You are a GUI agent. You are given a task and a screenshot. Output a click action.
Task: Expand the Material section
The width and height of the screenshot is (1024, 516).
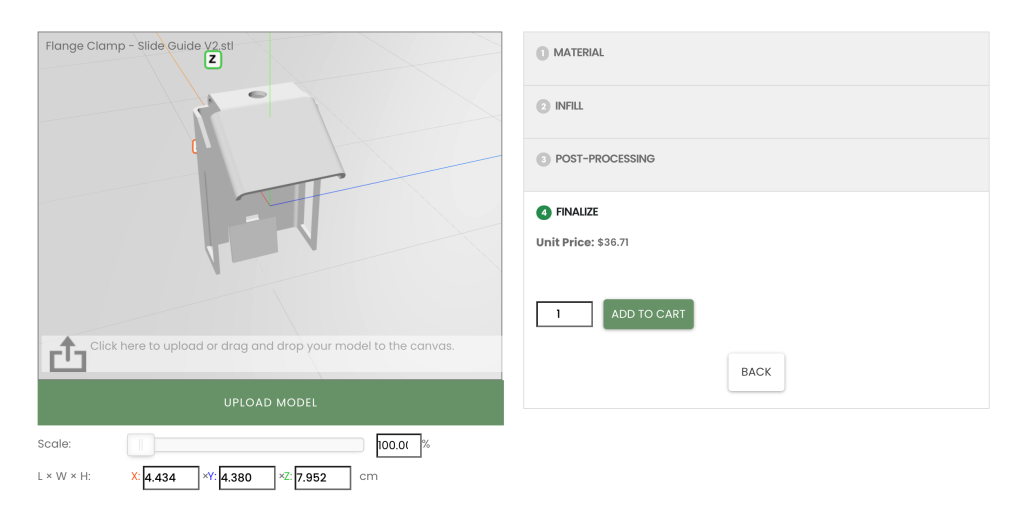[579, 53]
